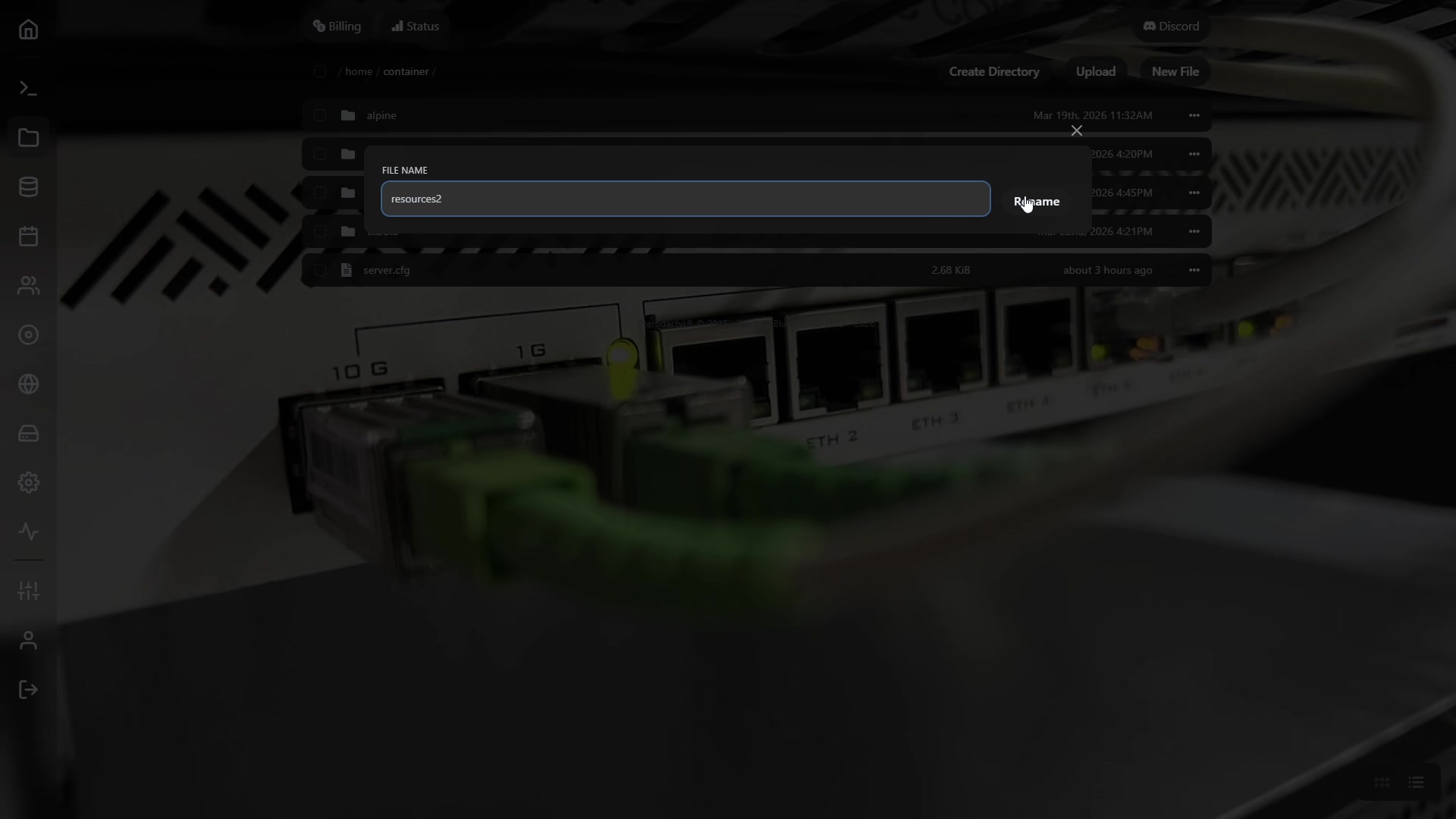Click Create Directory button
This screenshot has height=819, width=1456.
click(x=994, y=71)
